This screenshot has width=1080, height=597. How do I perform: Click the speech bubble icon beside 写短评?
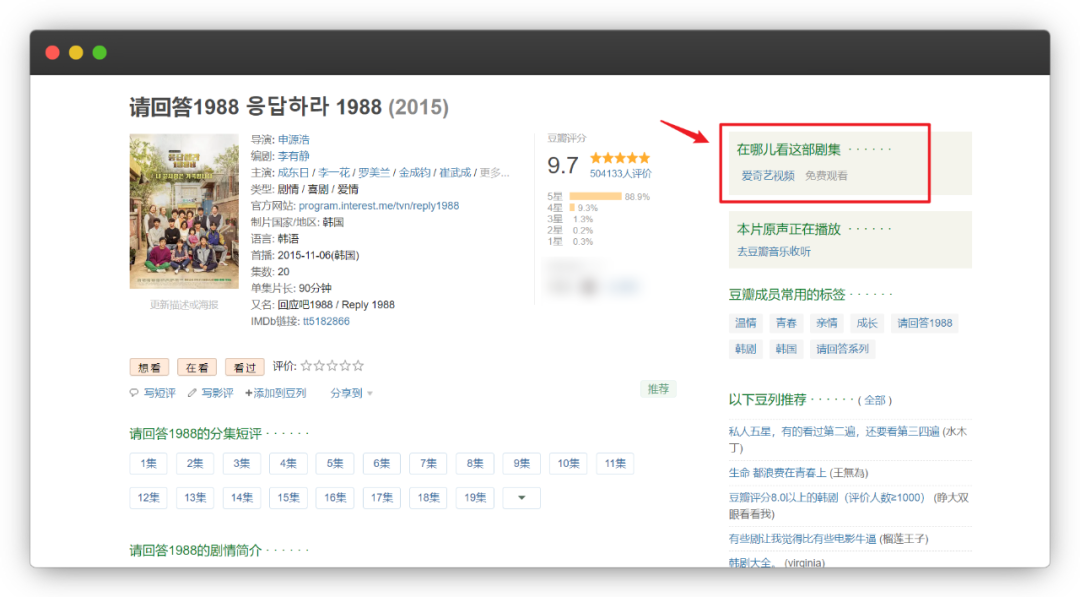134,392
